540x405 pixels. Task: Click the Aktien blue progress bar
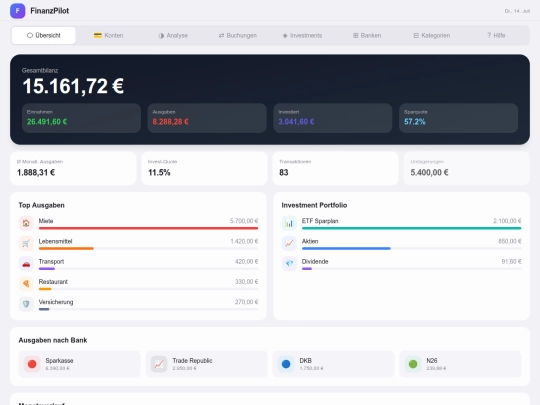346,249
